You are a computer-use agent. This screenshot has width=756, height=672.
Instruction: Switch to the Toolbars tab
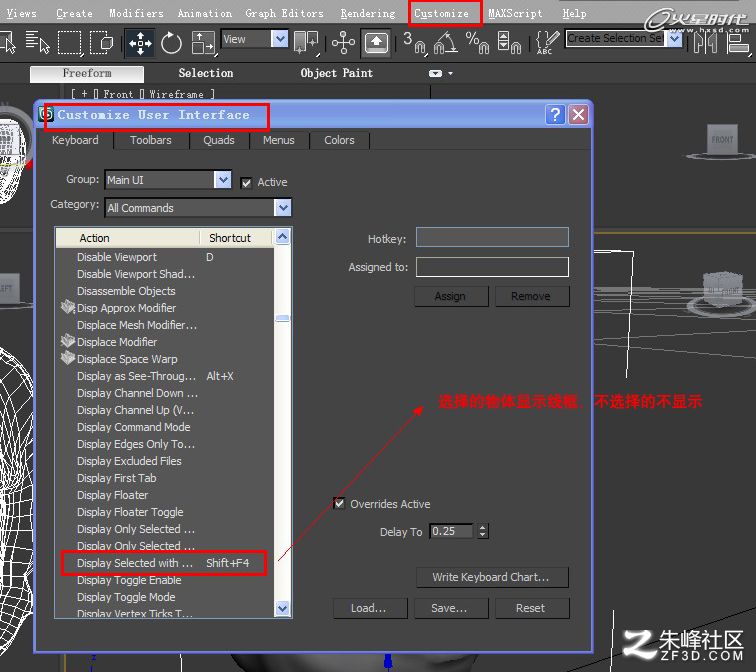150,140
